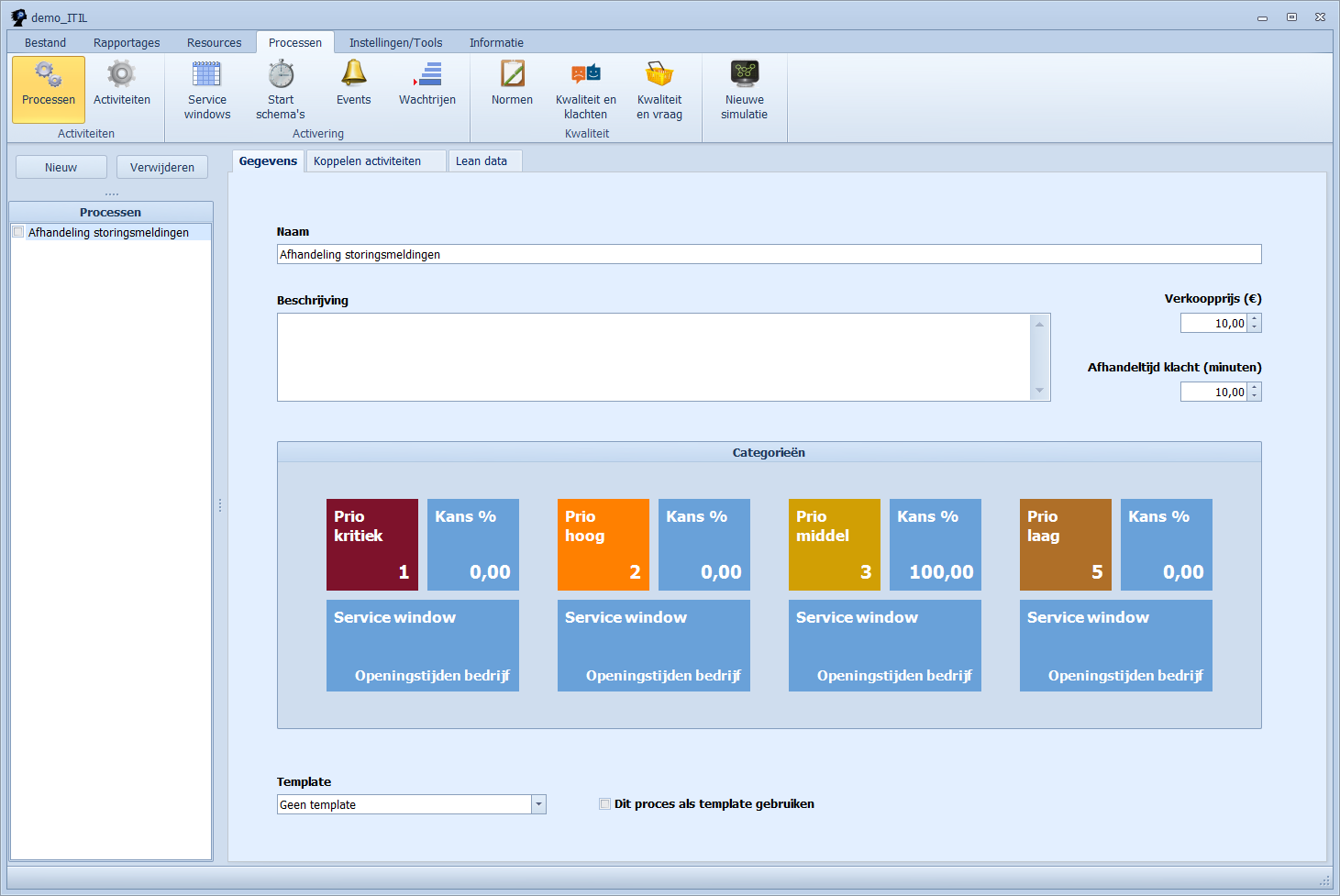
Task: Click Kans % tile for Prio kritiek
Action: pyautogui.click(x=473, y=545)
